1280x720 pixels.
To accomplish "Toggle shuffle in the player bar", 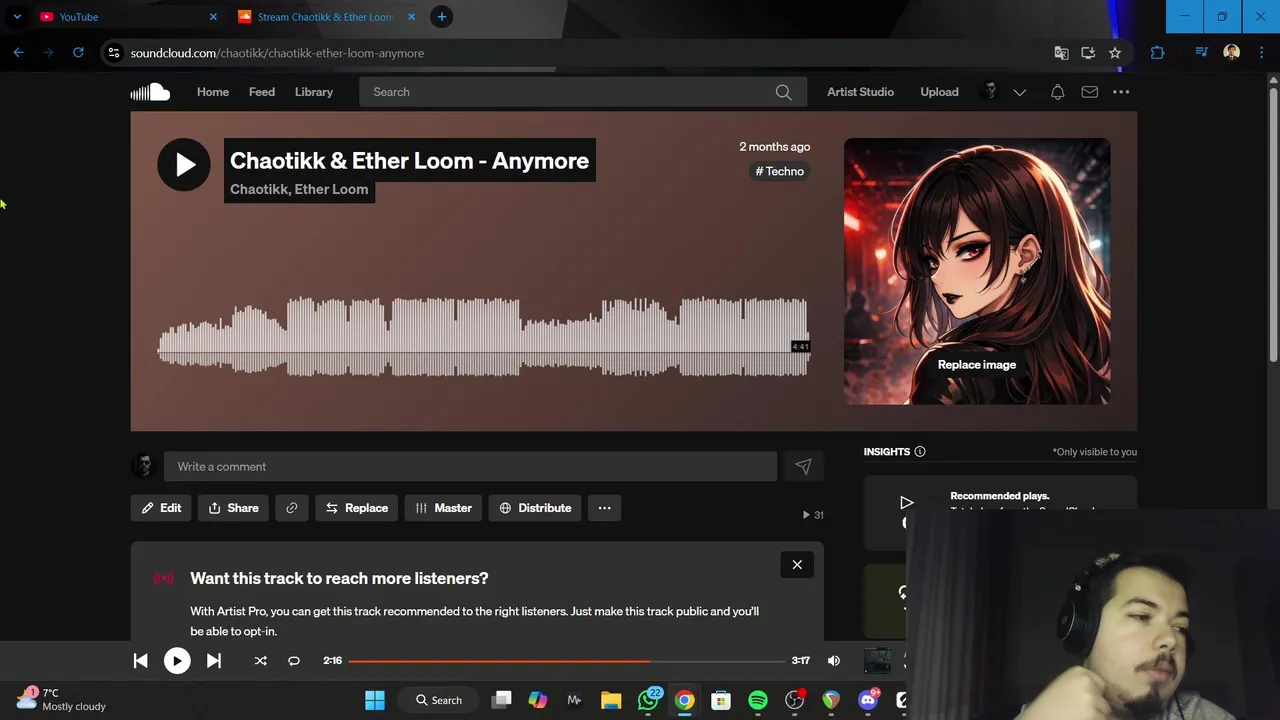I will pos(260,660).
